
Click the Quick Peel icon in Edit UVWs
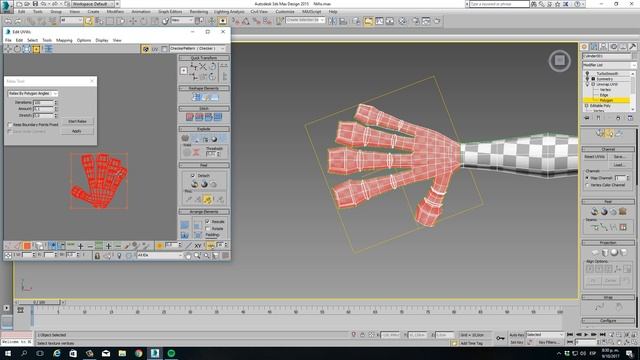click(x=194, y=184)
